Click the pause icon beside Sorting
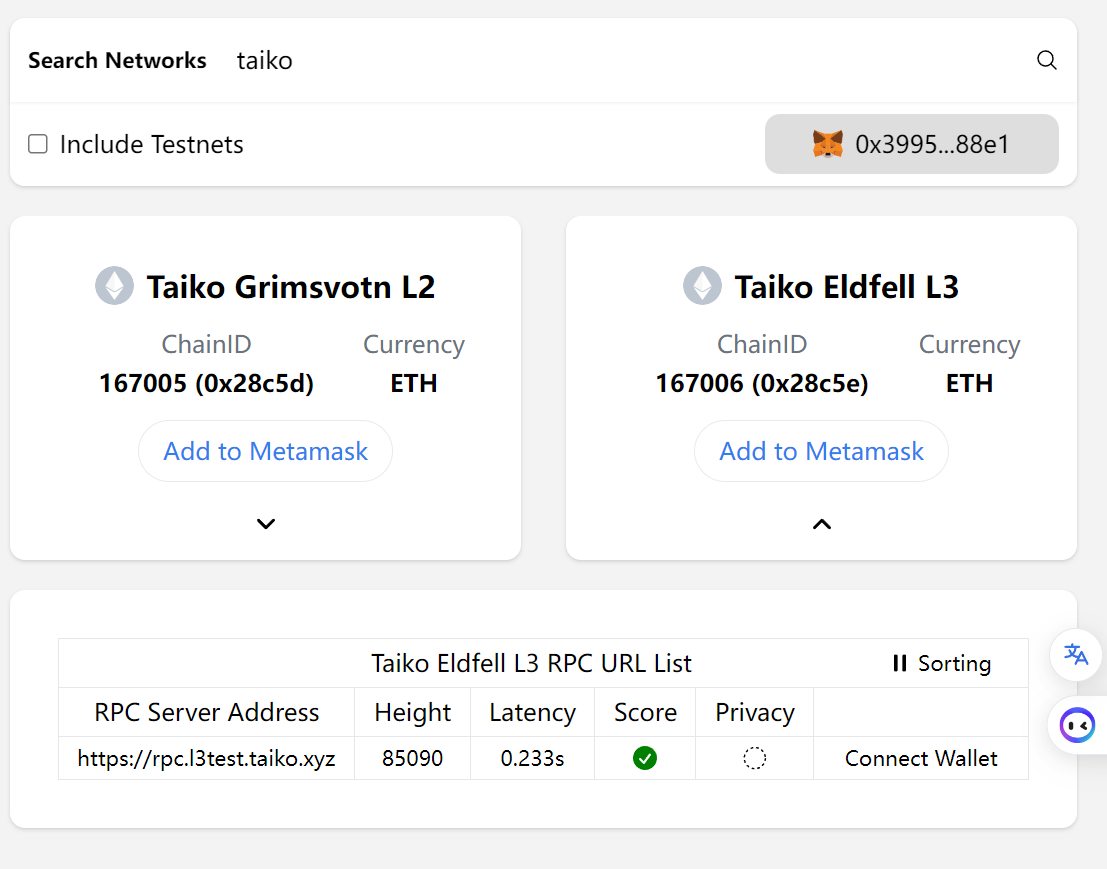 tap(899, 664)
